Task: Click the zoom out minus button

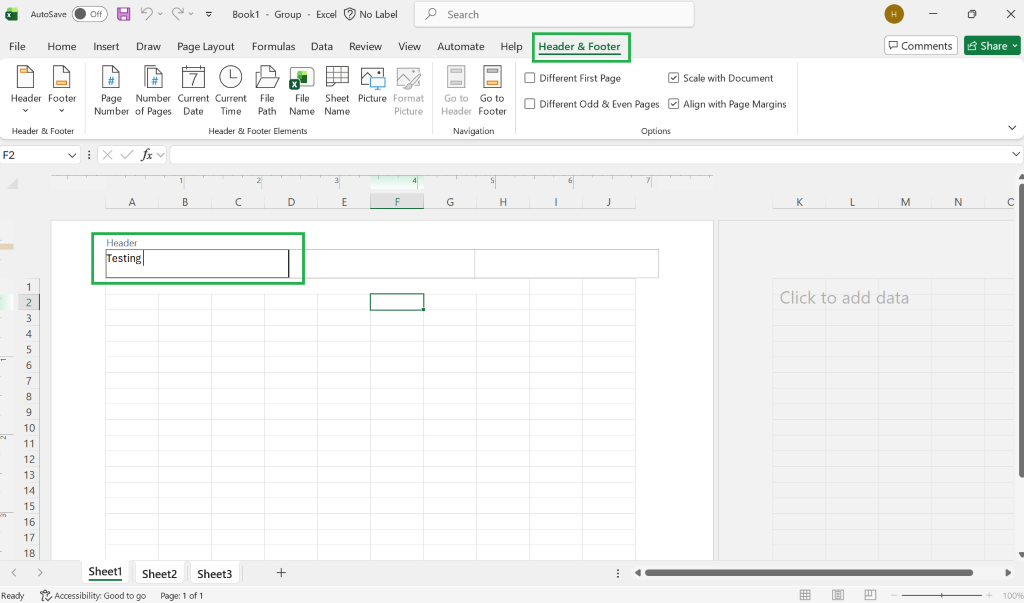Action: pyautogui.click(x=894, y=595)
